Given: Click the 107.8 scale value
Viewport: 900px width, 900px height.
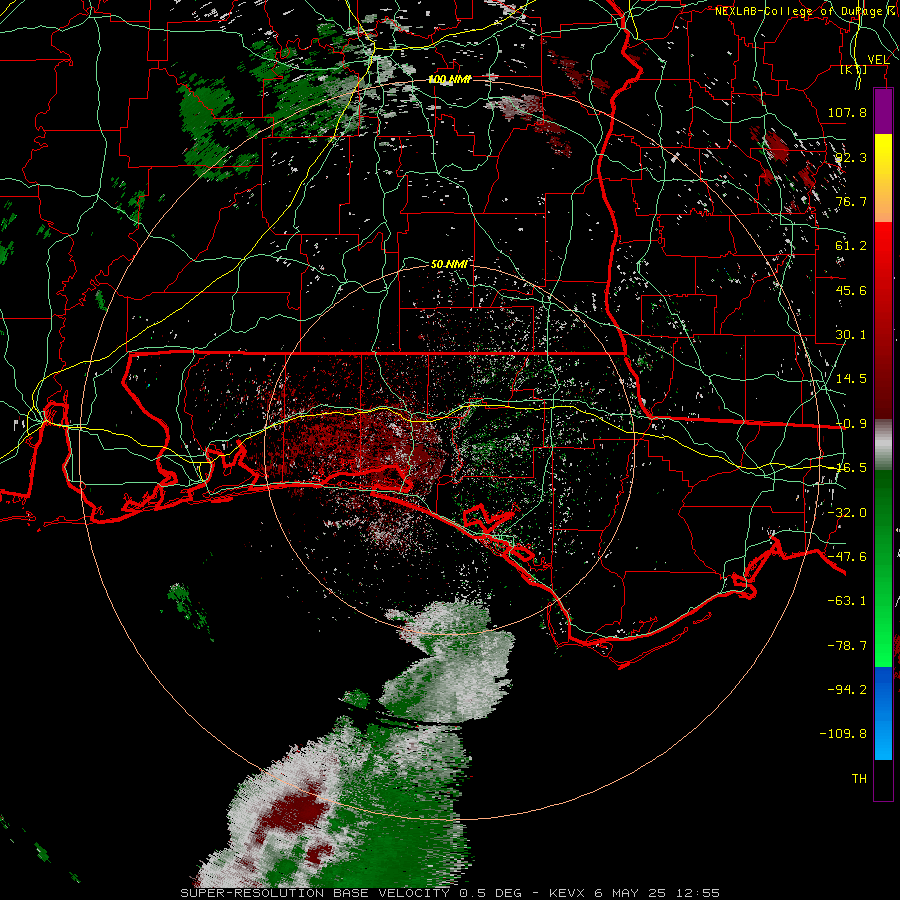Looking at the screenshot, I should point(847,112).
